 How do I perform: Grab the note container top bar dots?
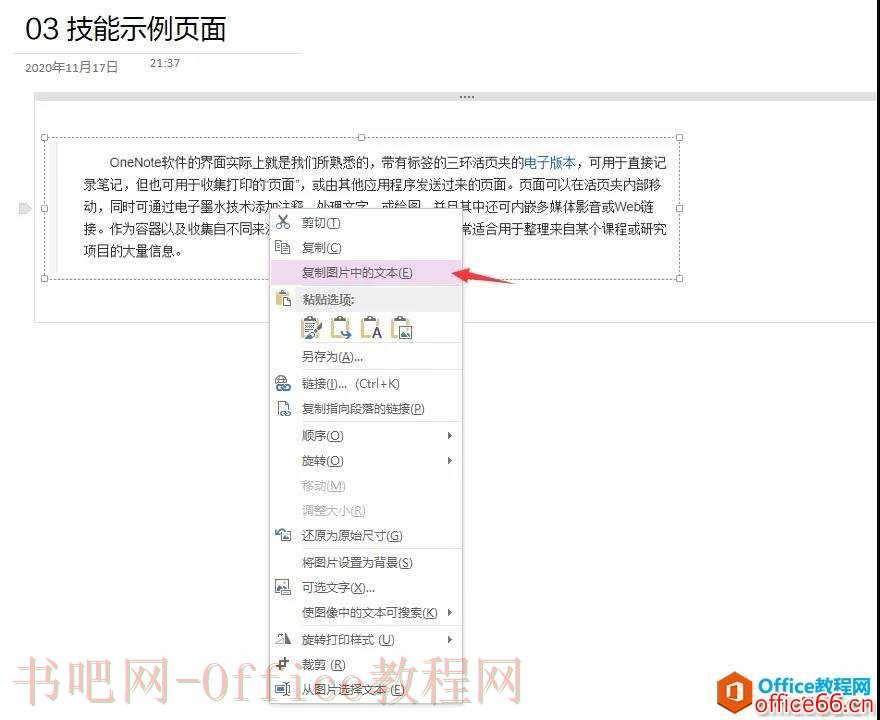466,97
